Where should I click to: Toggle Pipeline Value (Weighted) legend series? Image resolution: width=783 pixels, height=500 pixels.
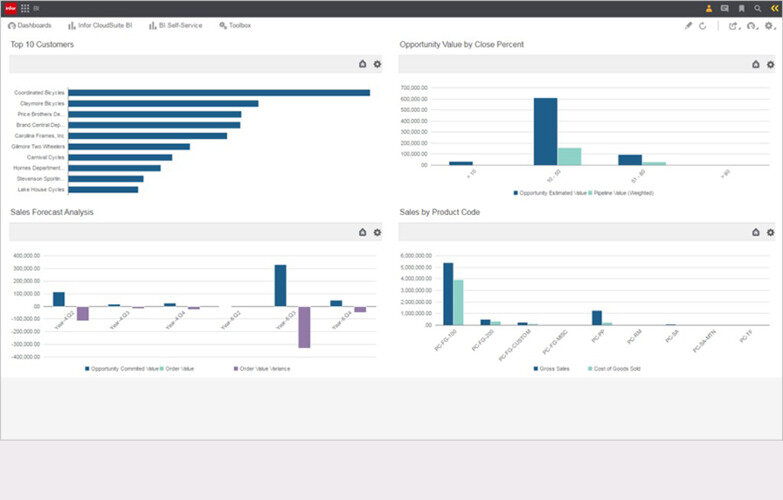tap(621, 193)
